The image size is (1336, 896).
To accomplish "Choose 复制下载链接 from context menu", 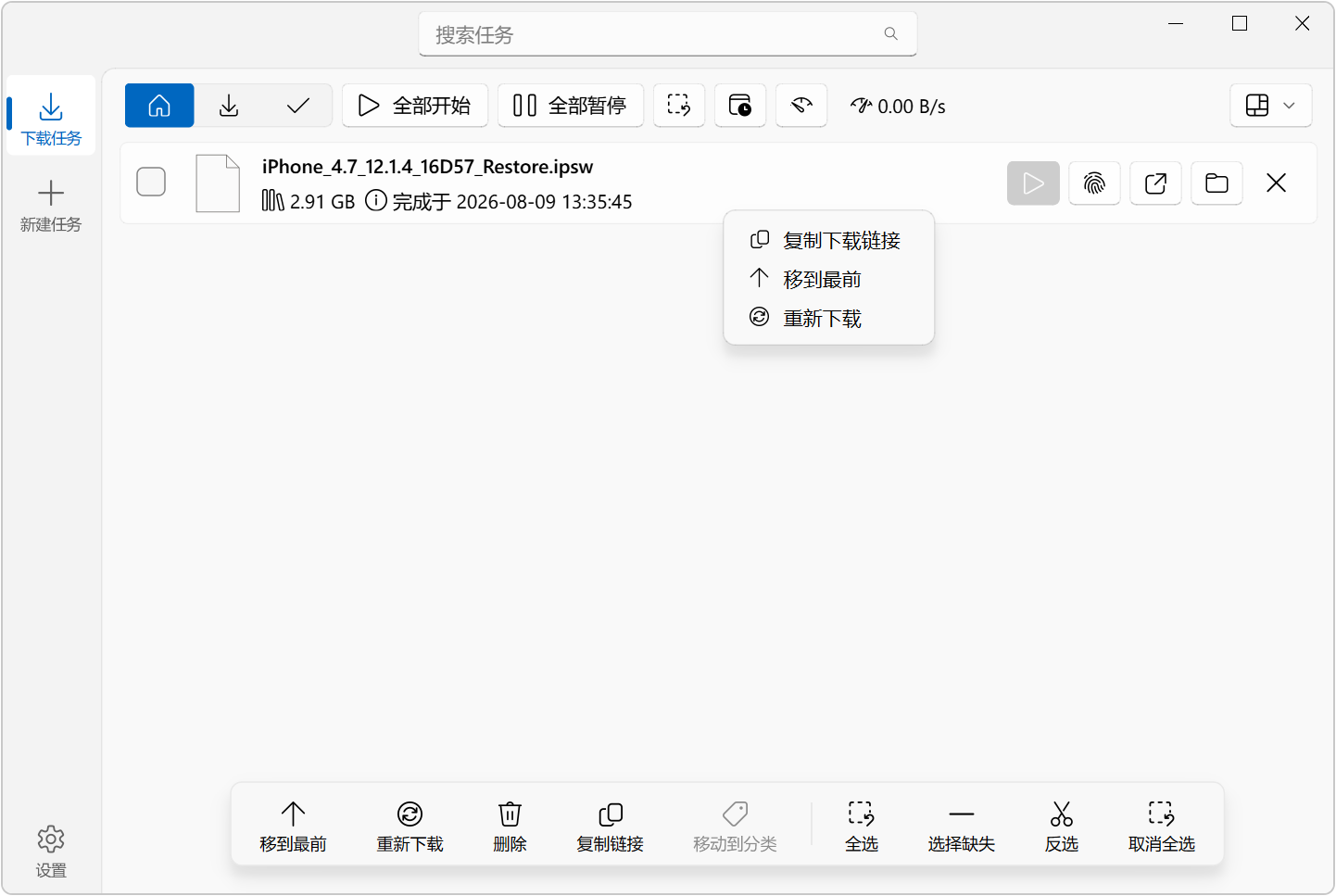I will [828, 240].
